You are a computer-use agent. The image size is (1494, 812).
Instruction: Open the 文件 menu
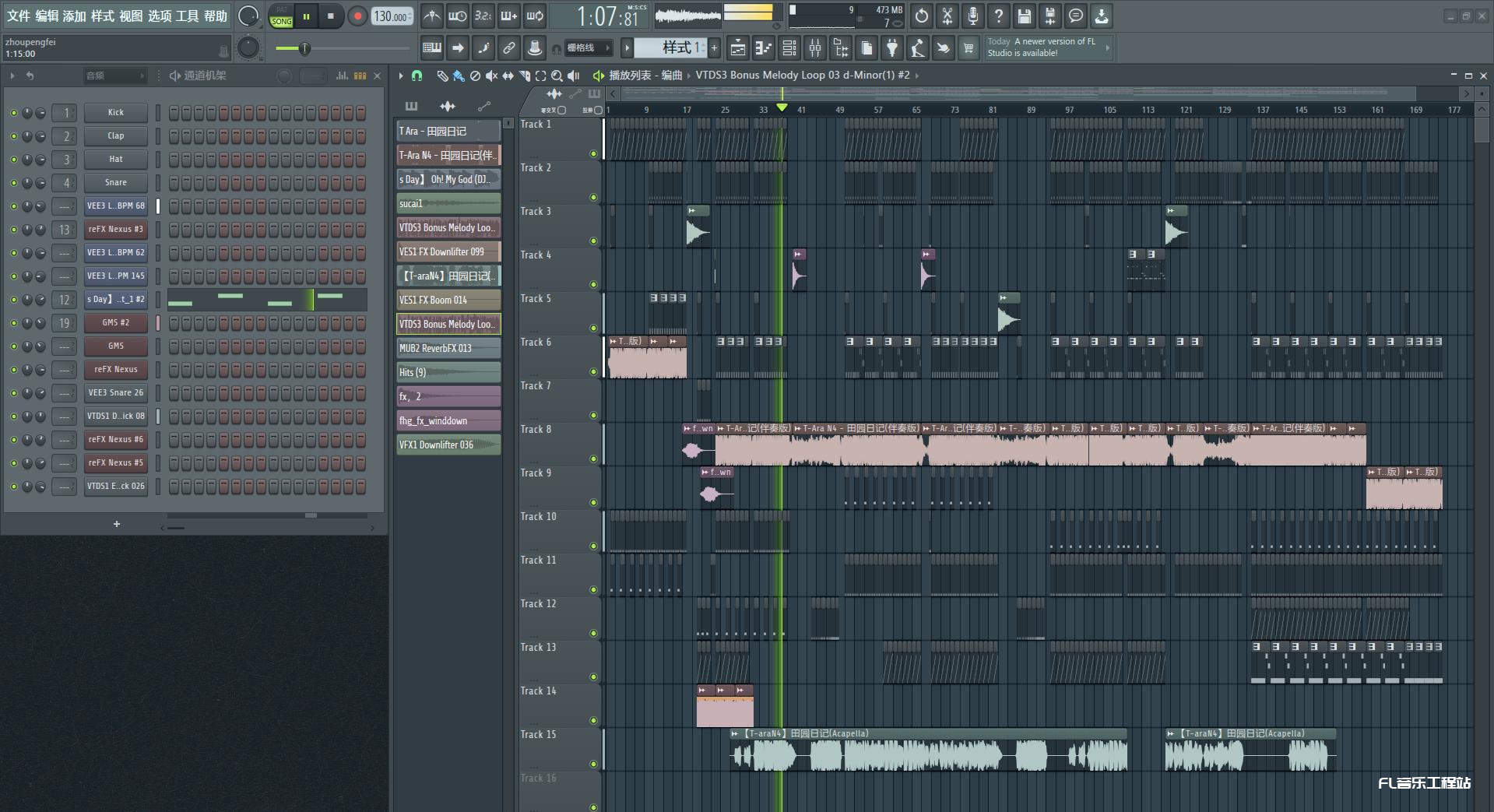click(x=18, y=16)
